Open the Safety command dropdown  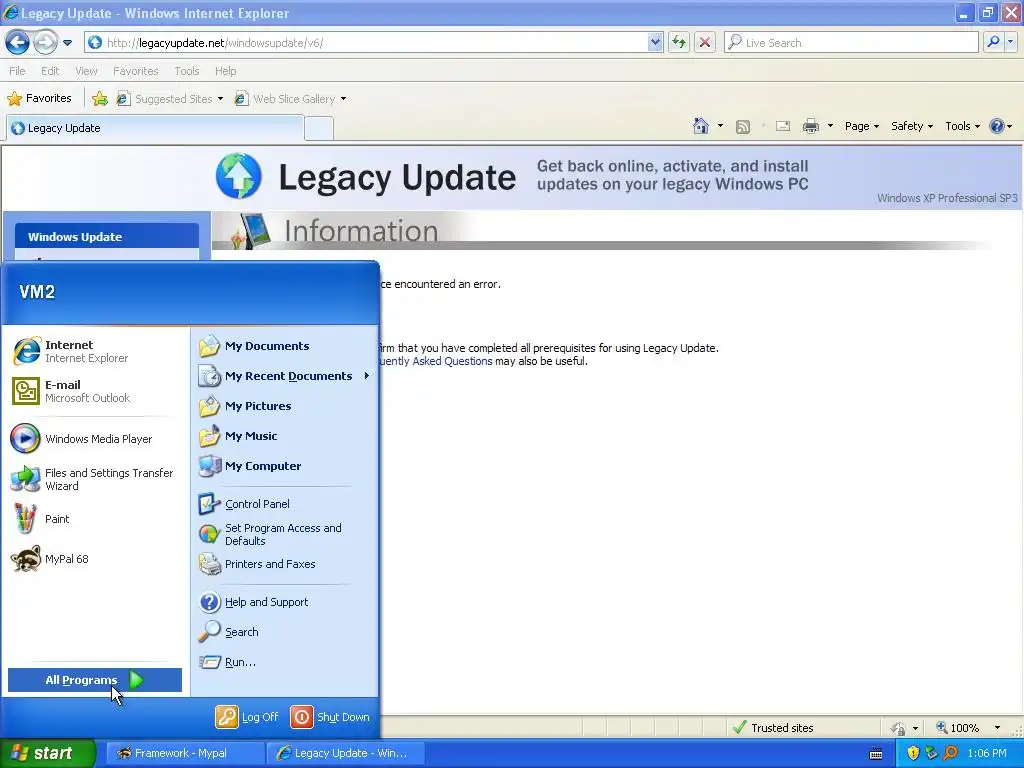pos(912,126)
